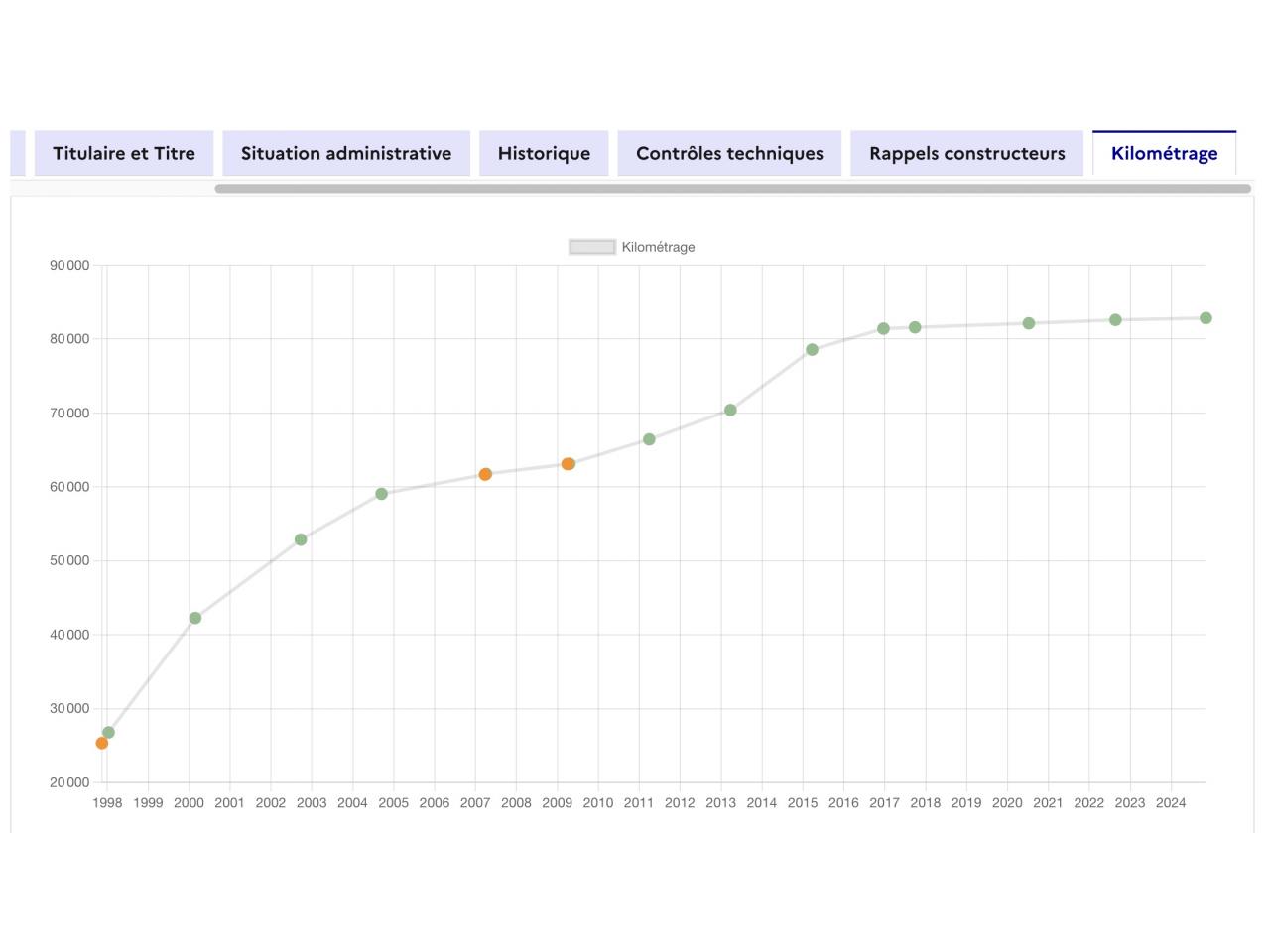1270x952 pixels.
Task: Click the 90 000 y-axis label
Action: click(x=69, y=265)
